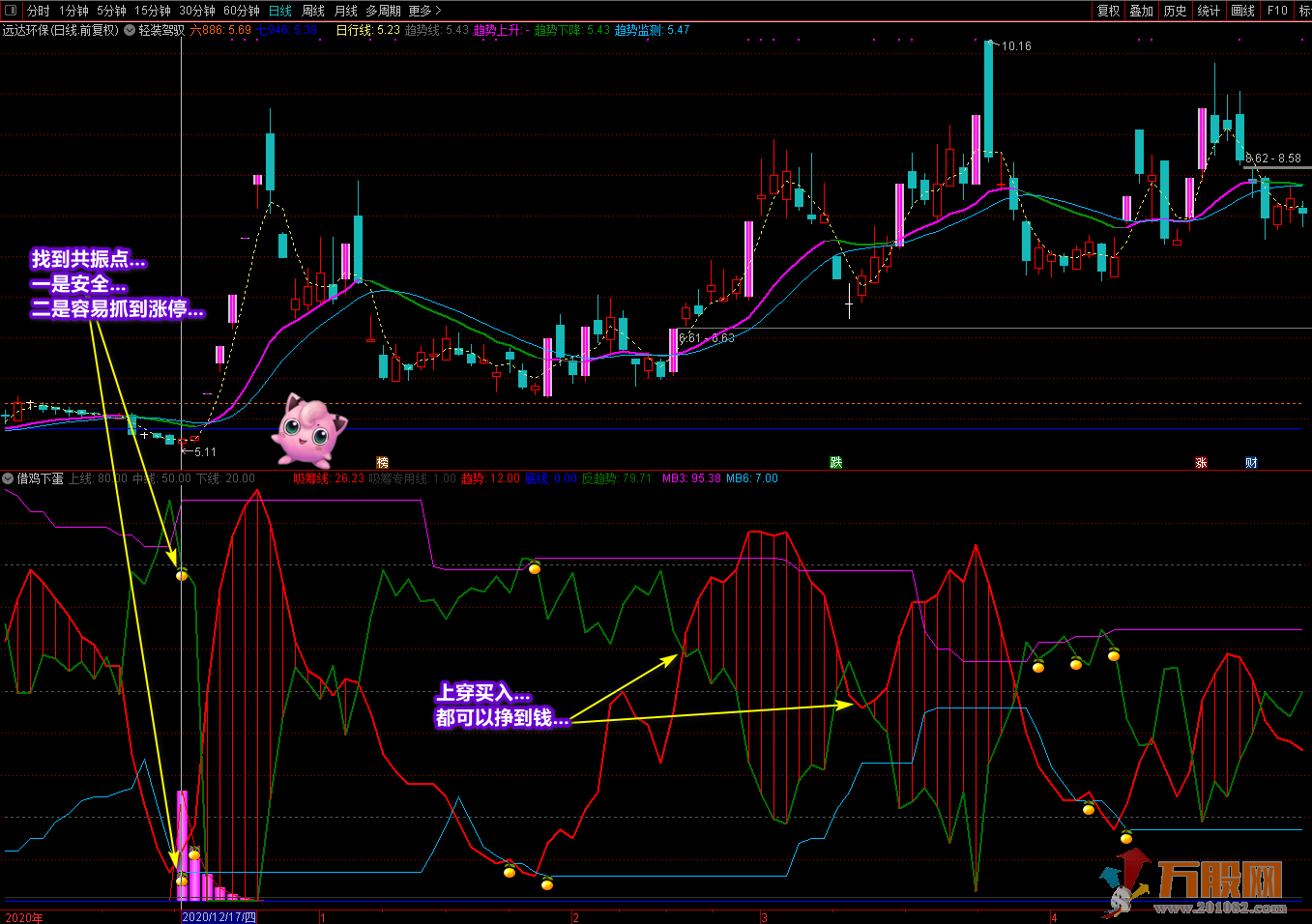The height and width of the screenshot is (924, 1312).
Task: Switch to the 分时 intraday tab
Action: (x=39, y=11)
